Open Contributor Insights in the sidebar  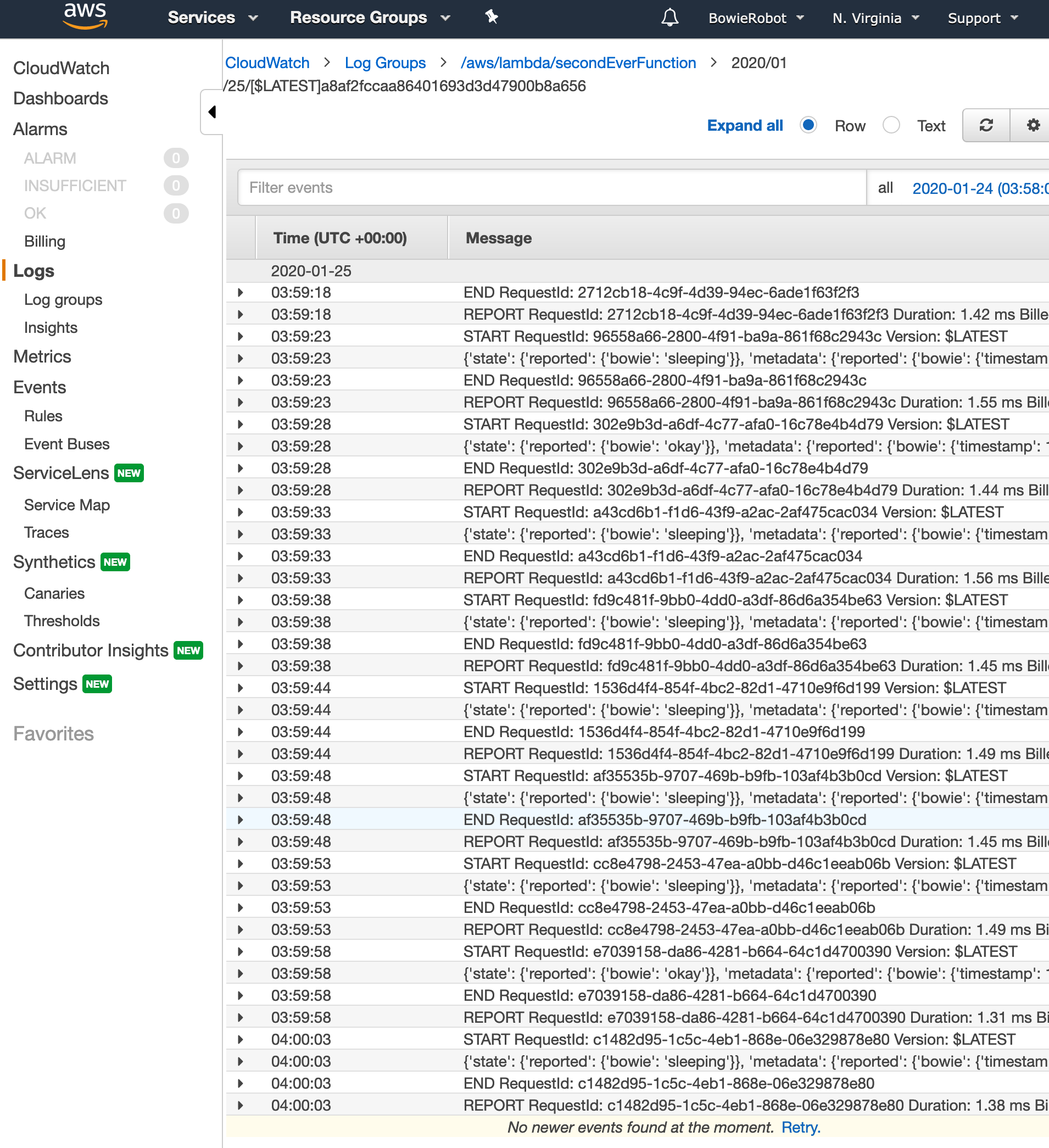[x=91, y=650]
